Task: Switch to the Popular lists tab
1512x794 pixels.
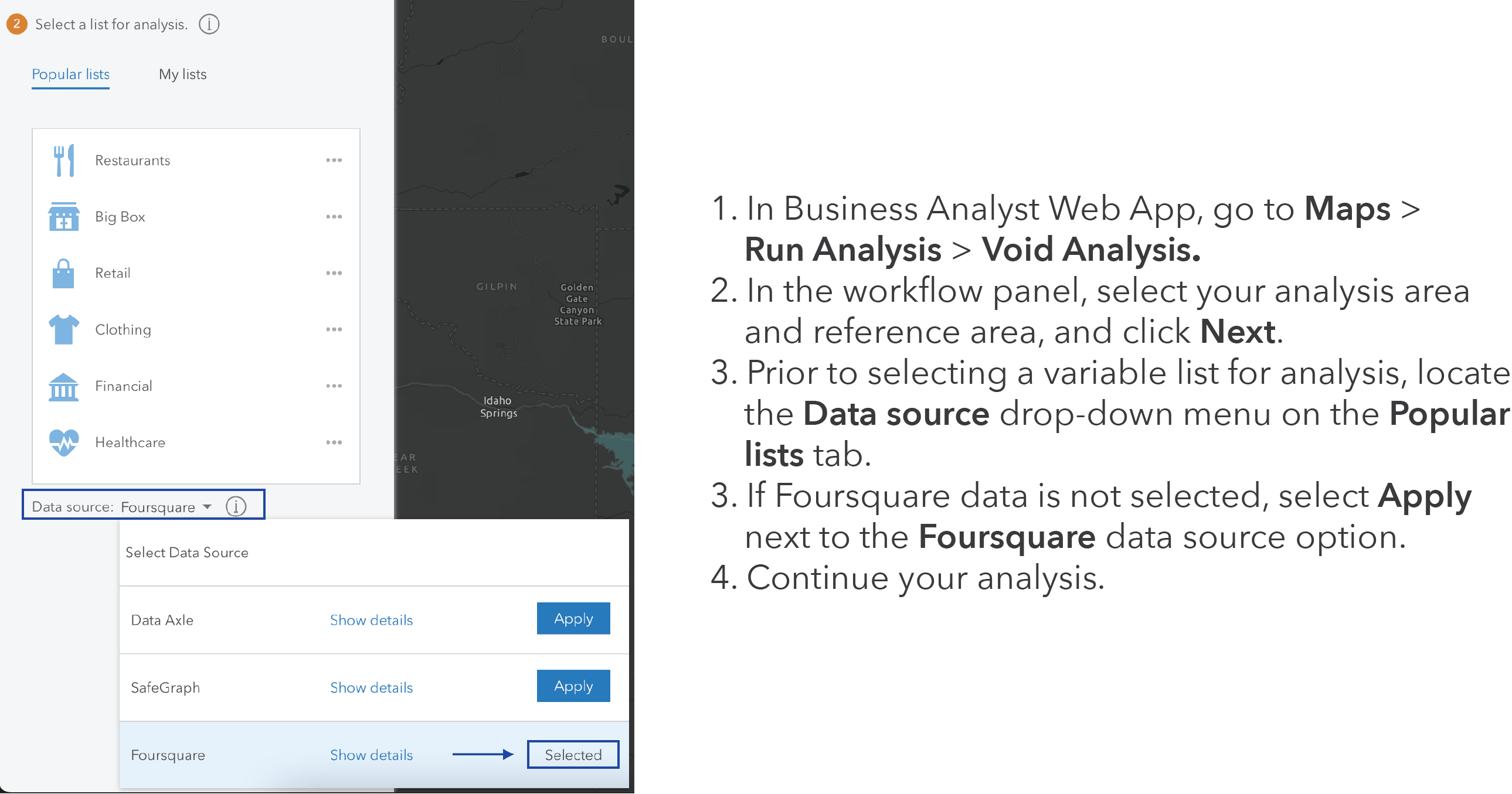Action: coord(70,73)
